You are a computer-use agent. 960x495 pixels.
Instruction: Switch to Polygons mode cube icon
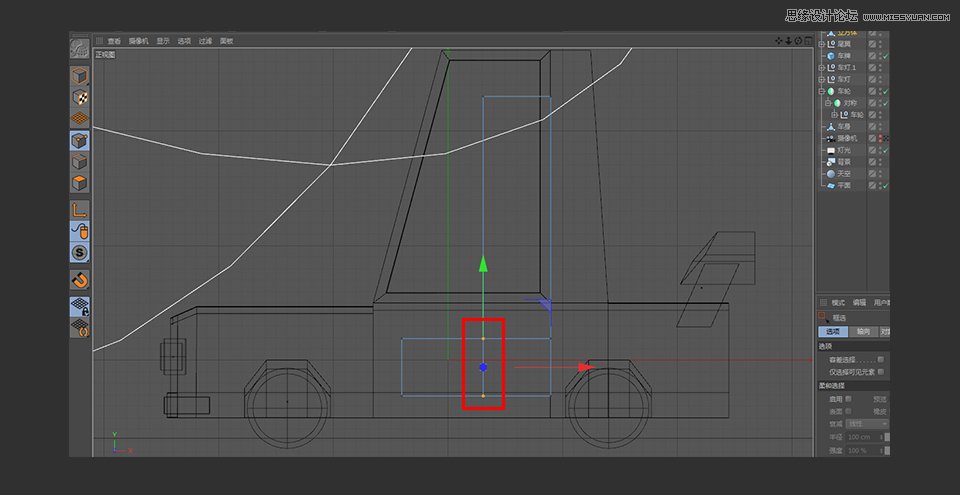80,183
